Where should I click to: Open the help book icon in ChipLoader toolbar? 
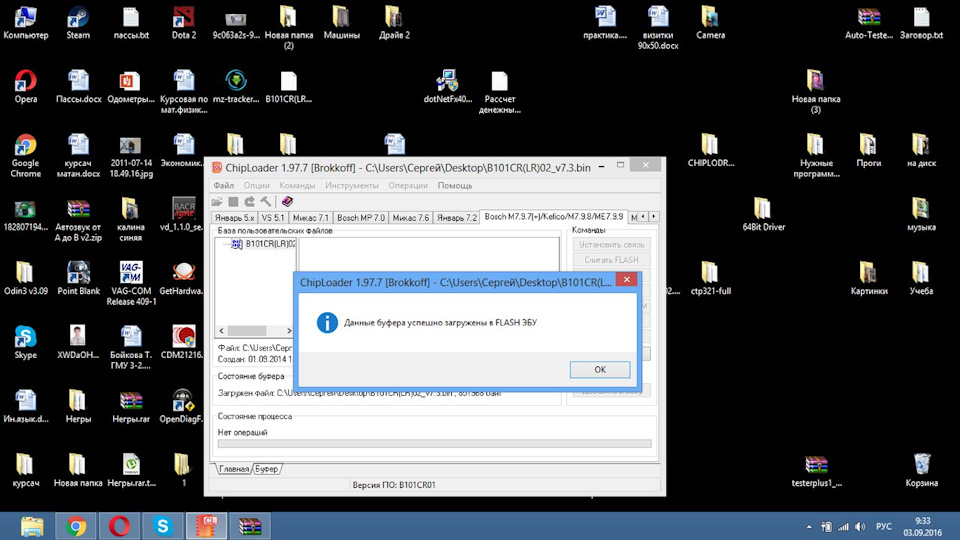287,201
